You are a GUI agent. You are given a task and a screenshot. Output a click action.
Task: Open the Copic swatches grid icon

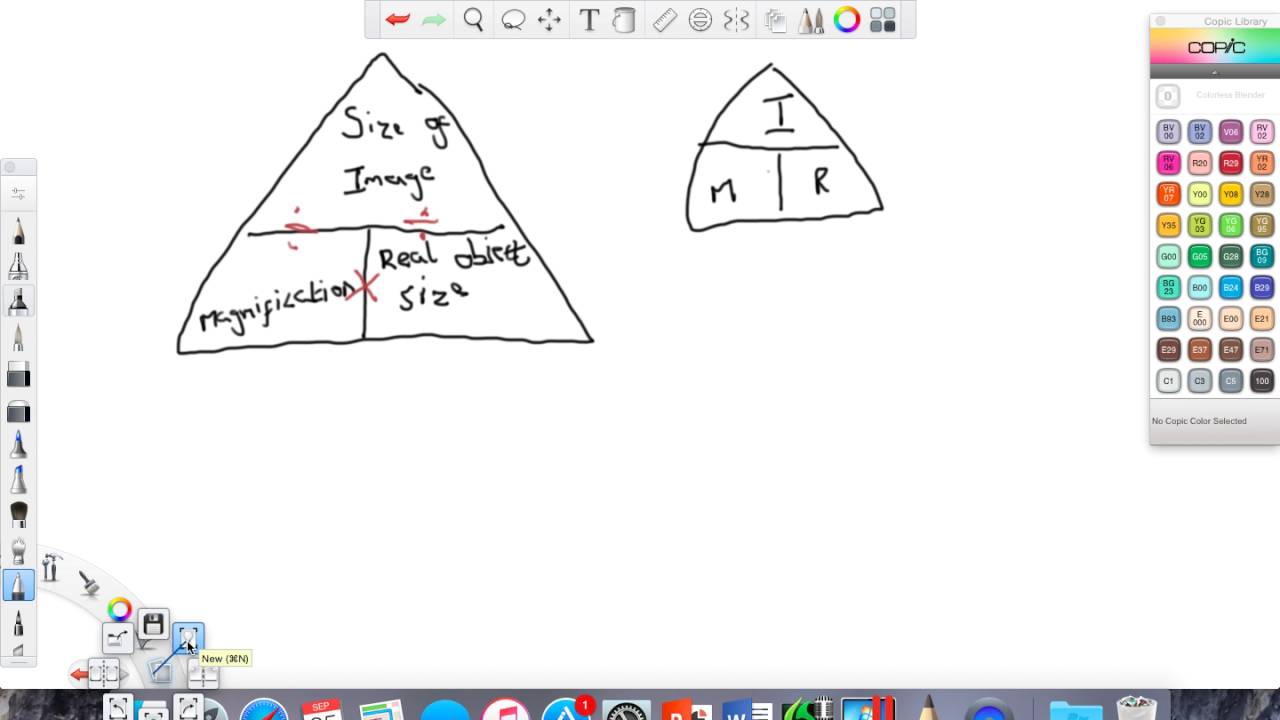click(882, 20)
